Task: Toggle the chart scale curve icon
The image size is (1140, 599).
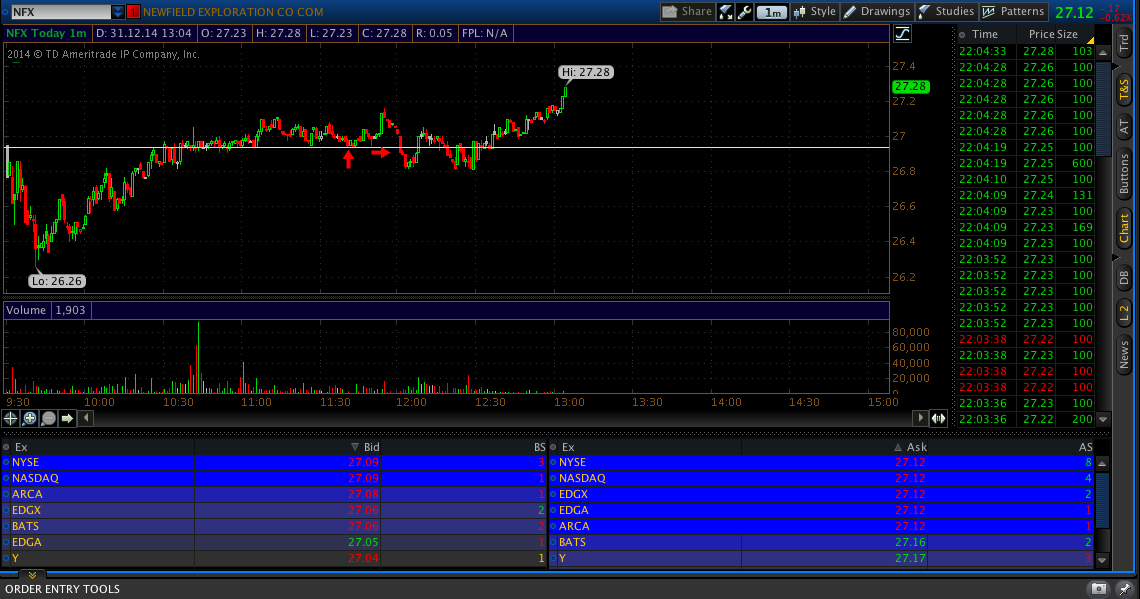Action: tap(902, 33)
